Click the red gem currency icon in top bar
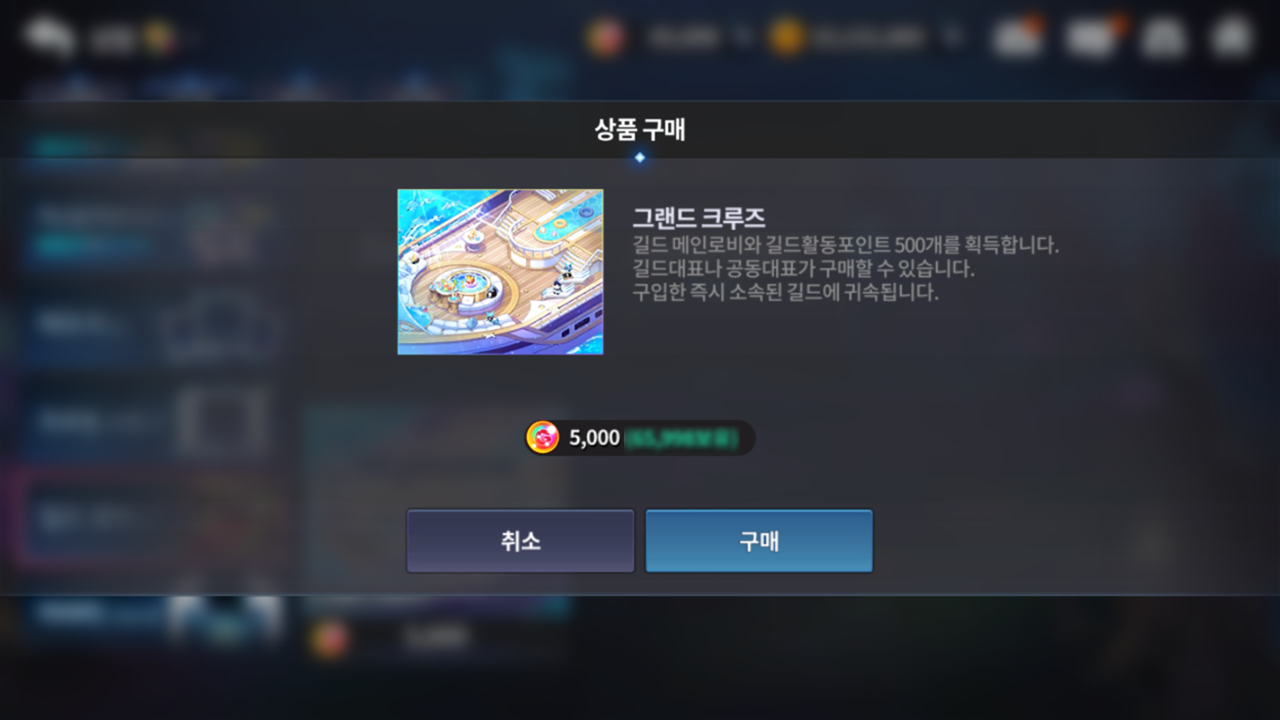This screenshot has height=720, width=1280. coord(606,38)
